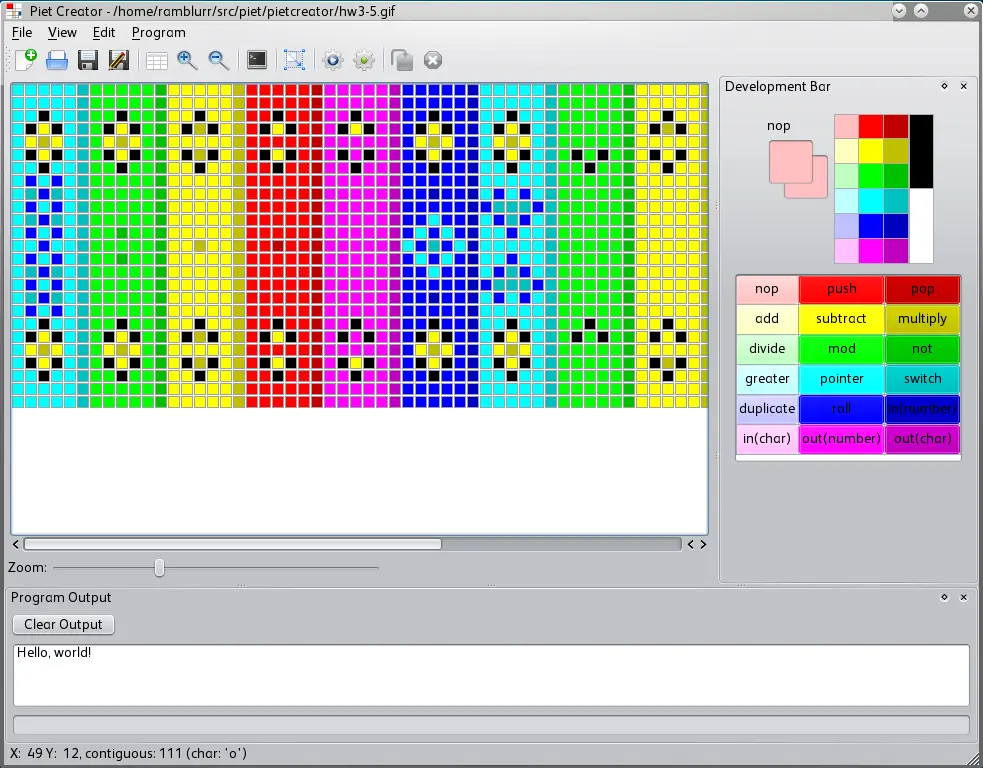Image resolution: width=983 pixels, height=769 pixels.
Task: Create a new Piet canvas
Action: pyautogui.click(x=25, y=60)
